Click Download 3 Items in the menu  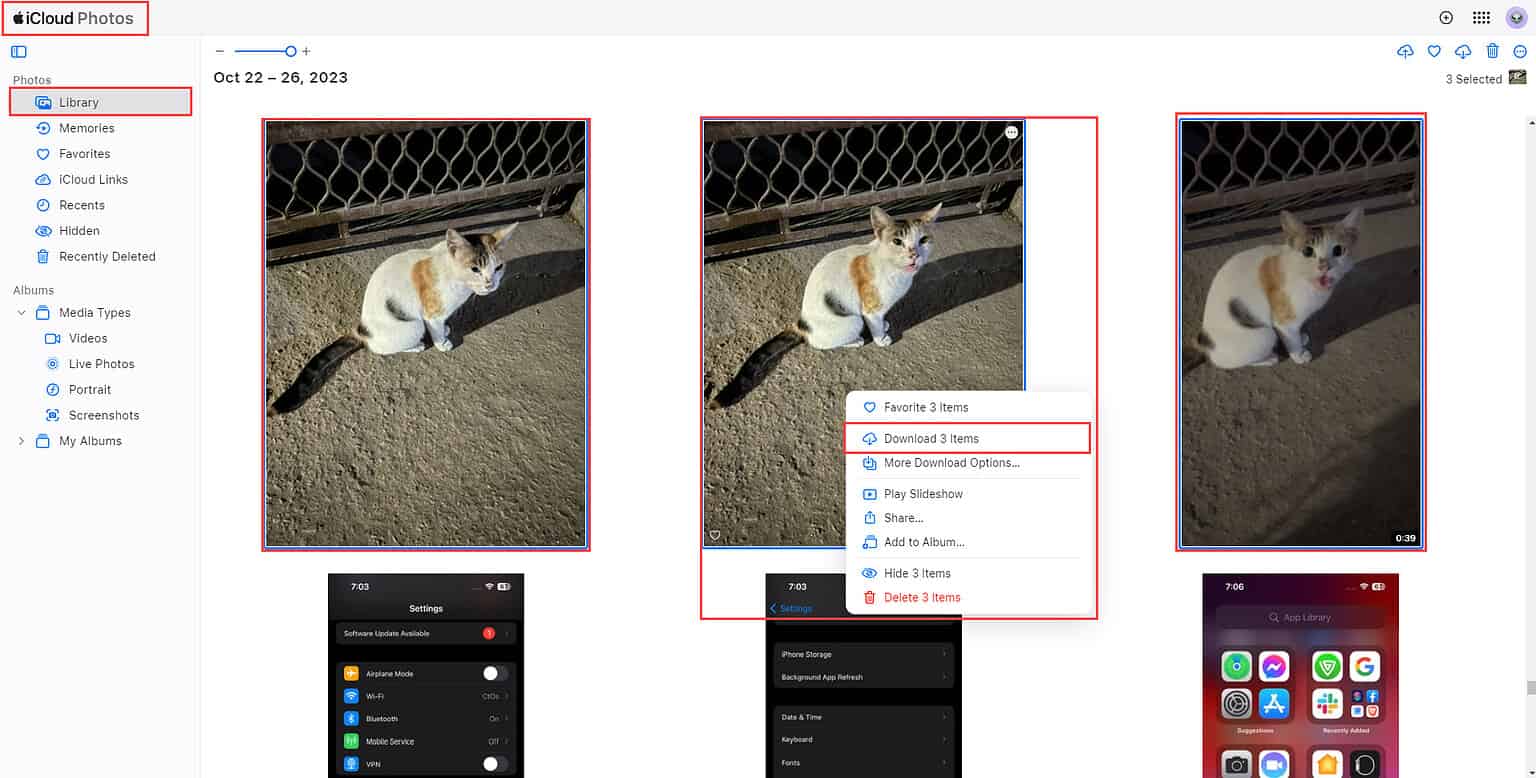point(933,438)
